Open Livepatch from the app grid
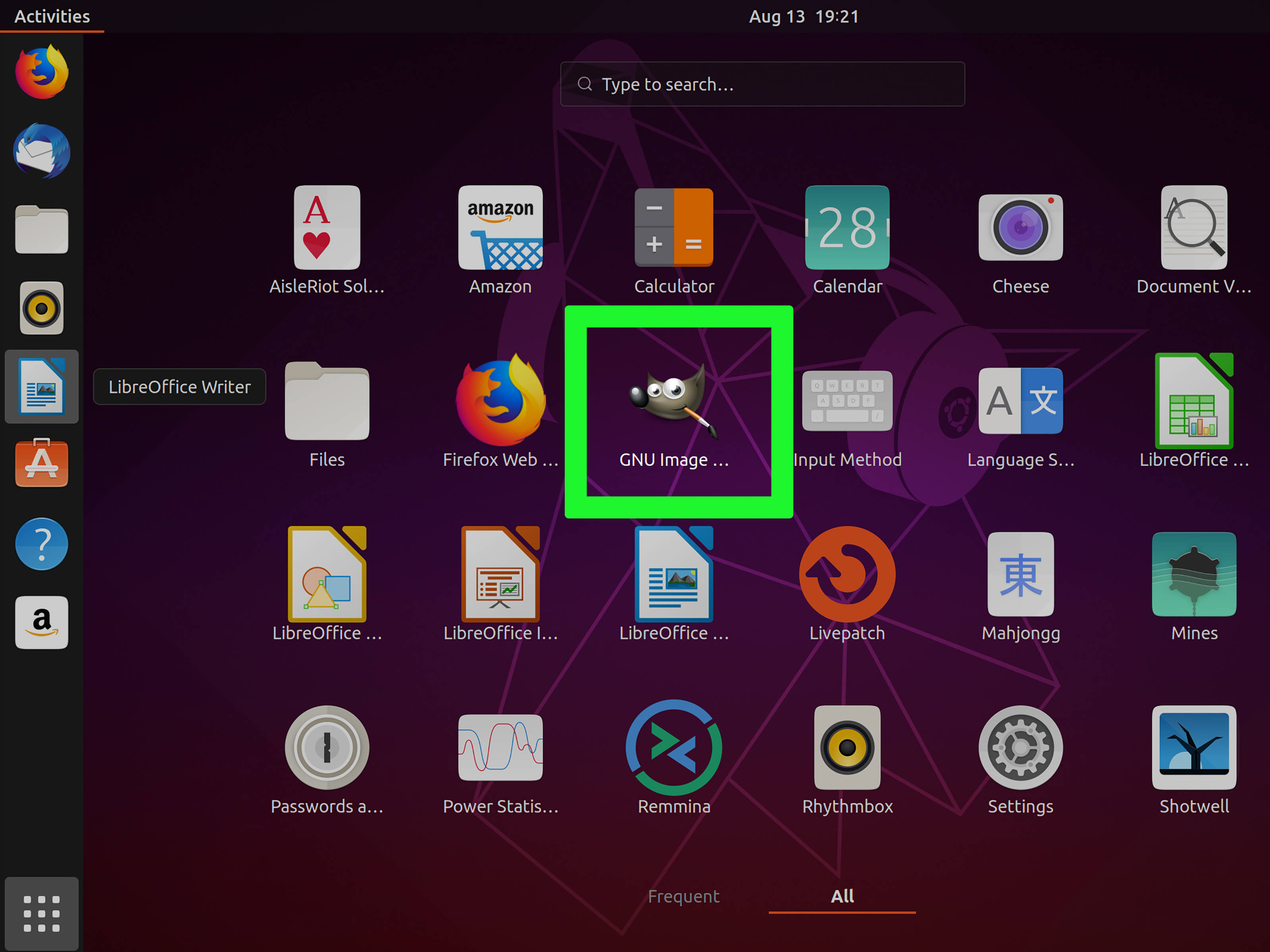This screenshot has height=952, width=1270. point(847,574)
